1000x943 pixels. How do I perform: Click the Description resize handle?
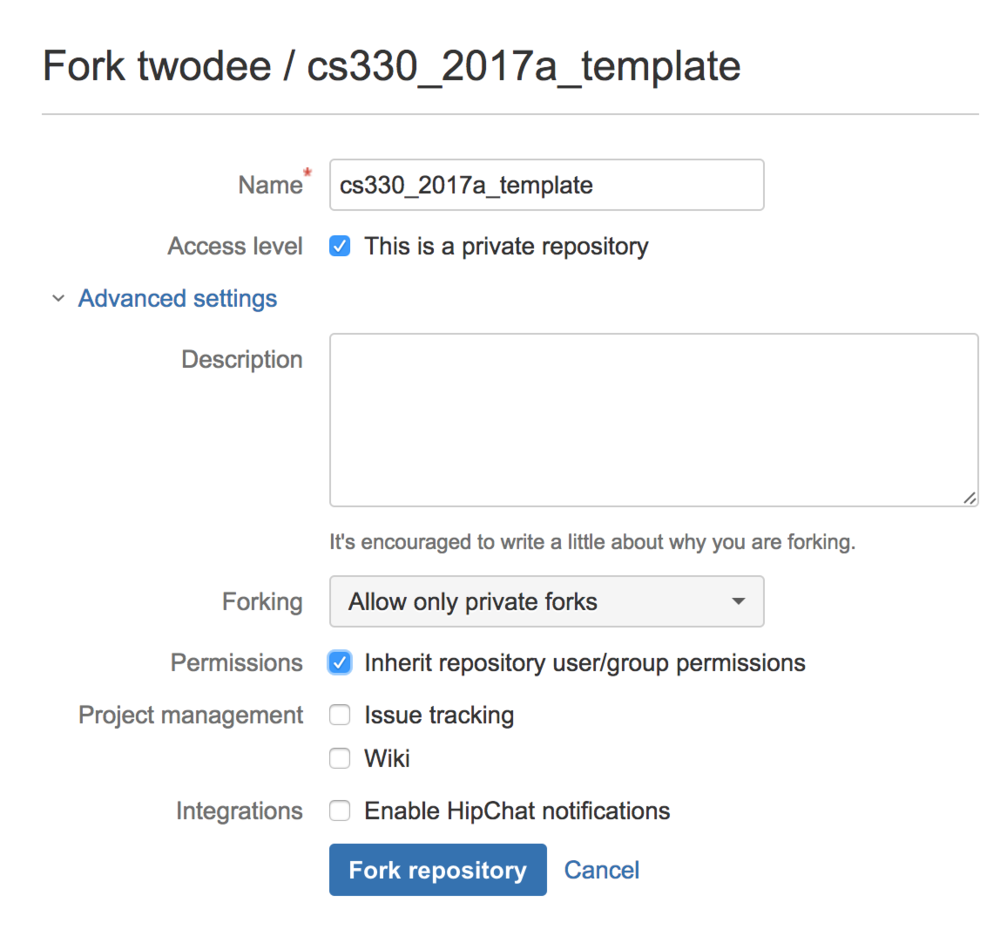(970, 498)
